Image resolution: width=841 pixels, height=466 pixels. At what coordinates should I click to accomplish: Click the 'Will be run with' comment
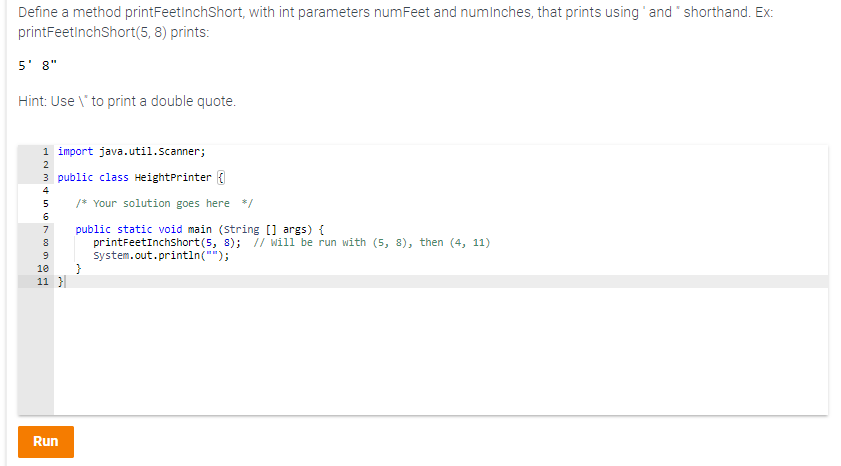tap(372, 243)
